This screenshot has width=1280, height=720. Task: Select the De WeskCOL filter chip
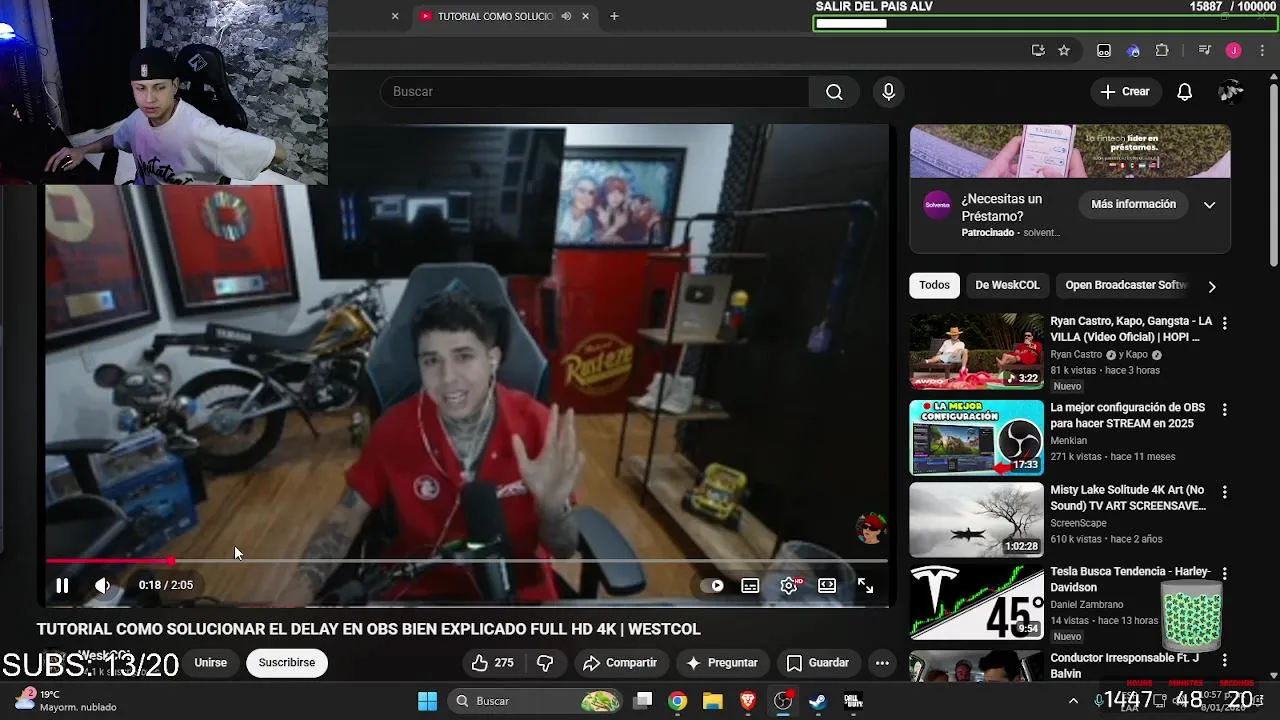[1007, 285]
